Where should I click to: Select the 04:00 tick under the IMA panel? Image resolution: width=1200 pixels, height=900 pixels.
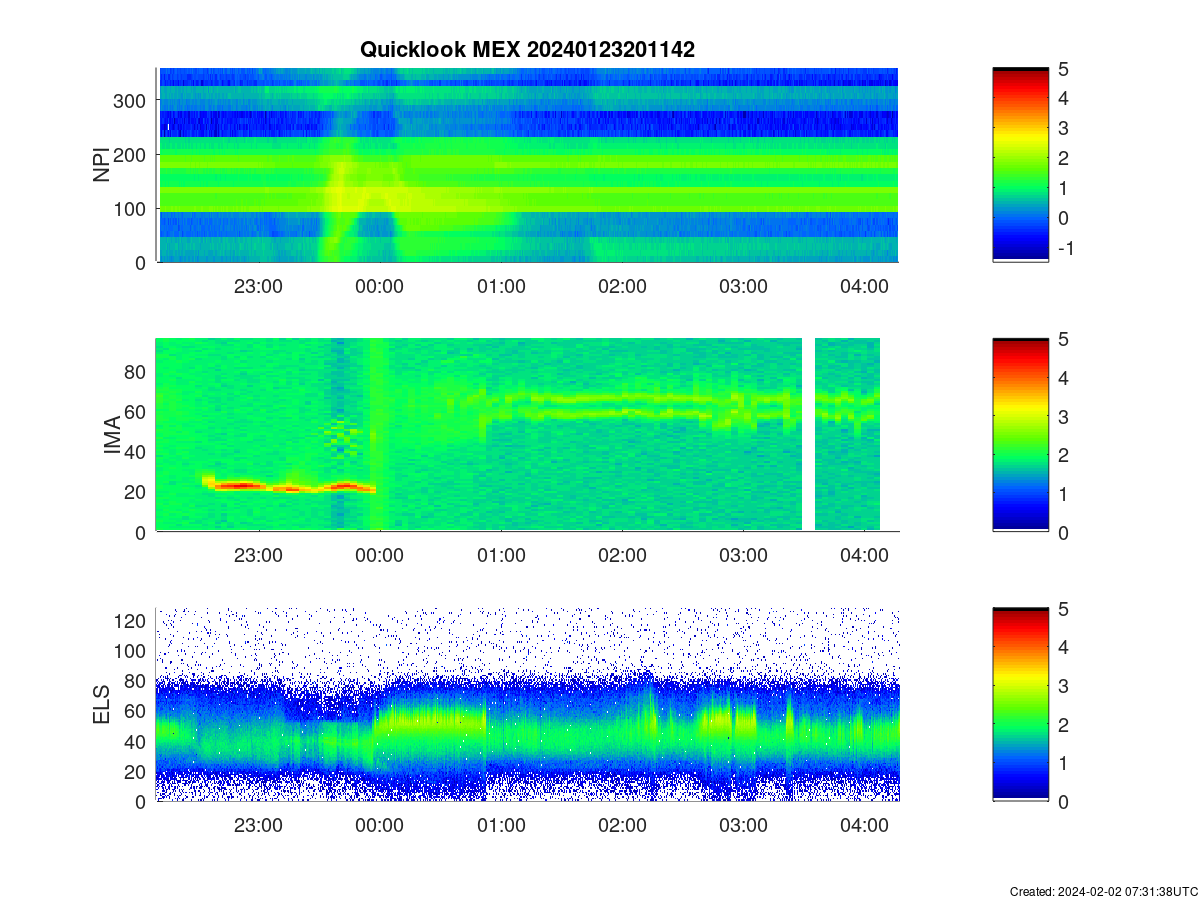click(x=864, y=556)
